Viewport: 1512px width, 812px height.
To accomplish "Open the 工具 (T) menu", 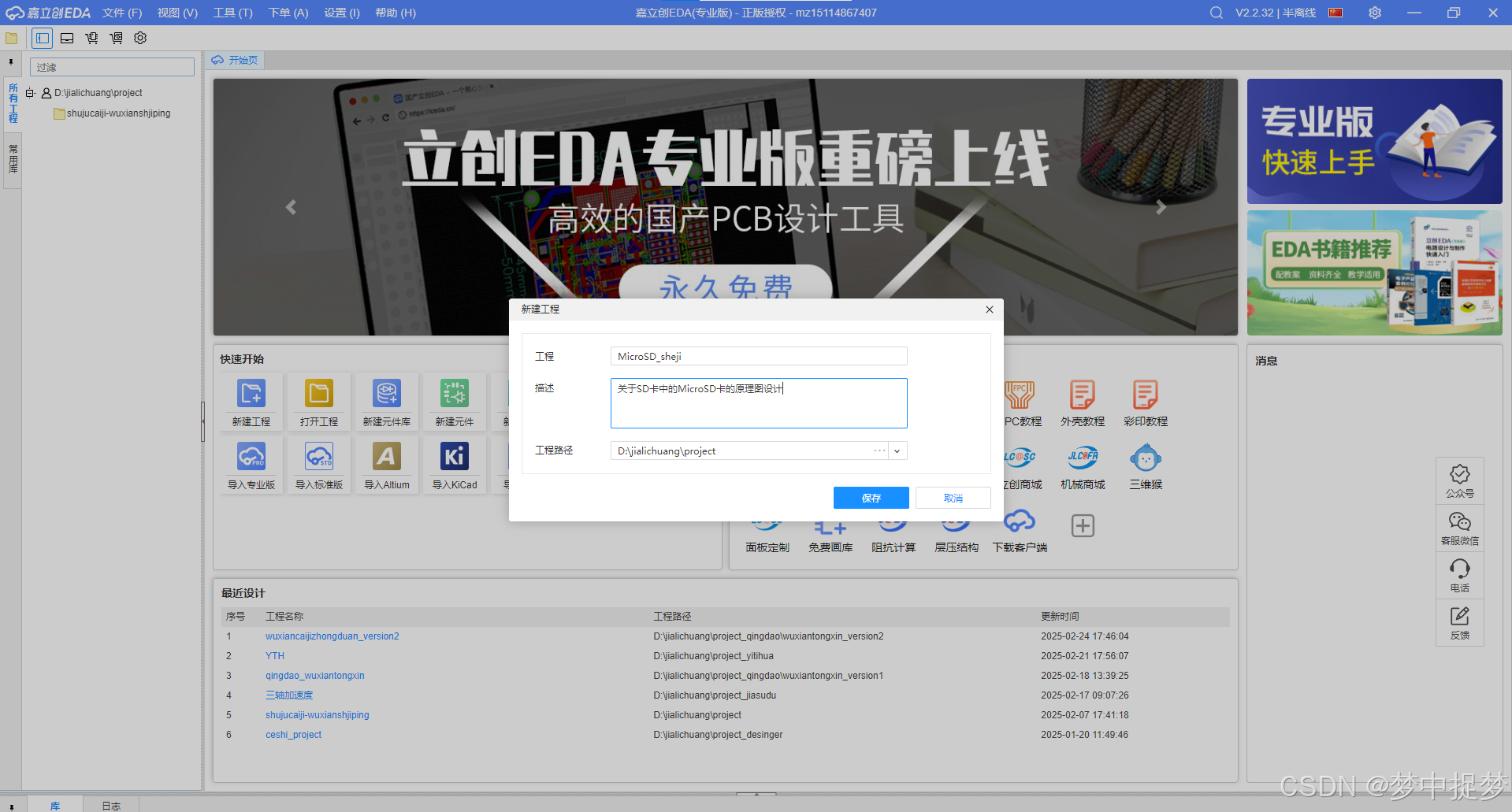I will pos(233,13).
